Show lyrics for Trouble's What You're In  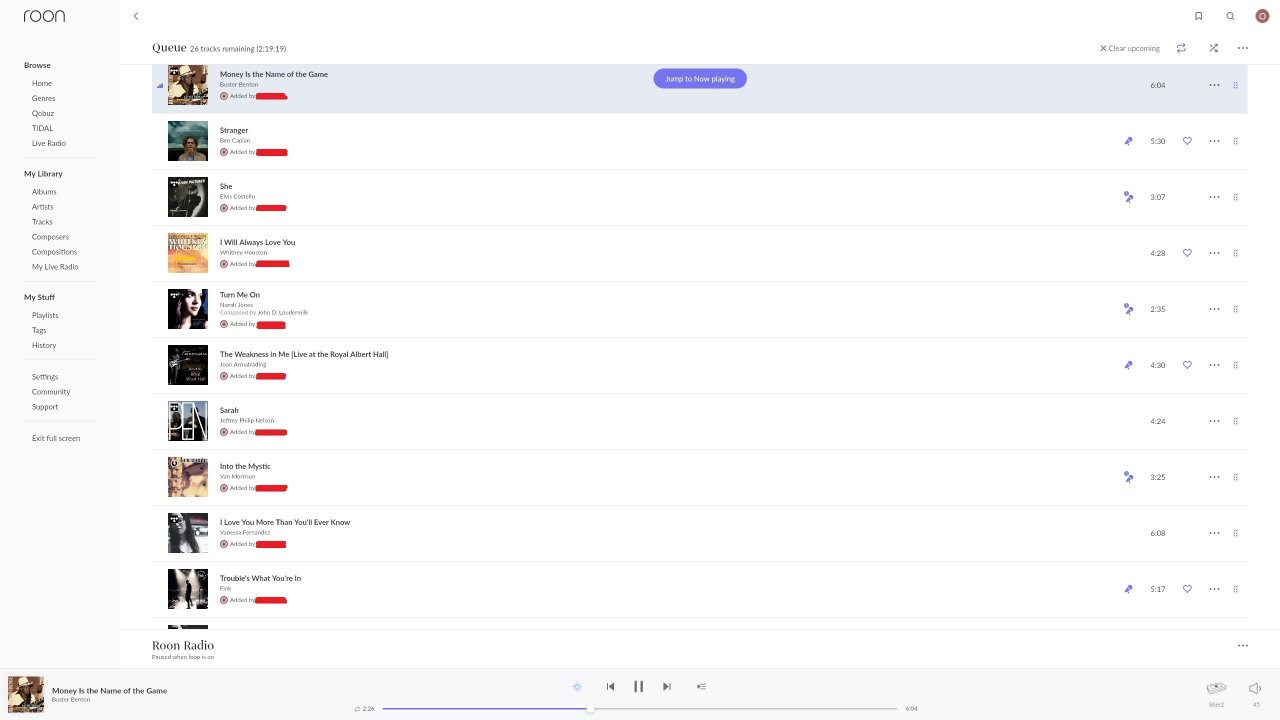pos(1128,589)
